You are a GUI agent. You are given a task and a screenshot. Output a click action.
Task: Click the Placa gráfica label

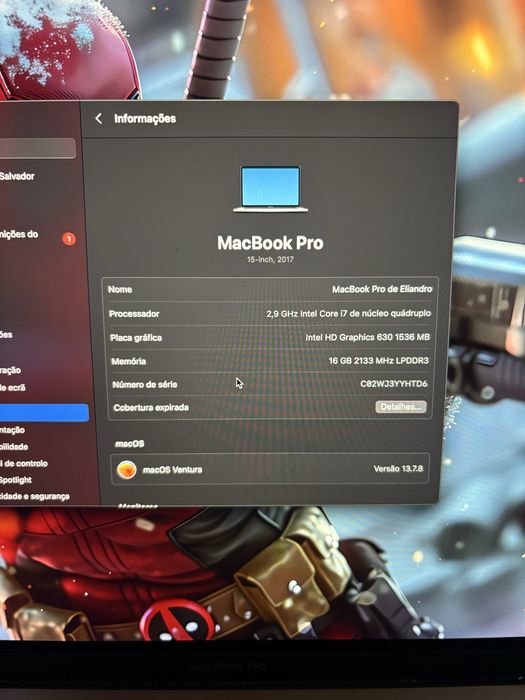(x=136, y=338)
